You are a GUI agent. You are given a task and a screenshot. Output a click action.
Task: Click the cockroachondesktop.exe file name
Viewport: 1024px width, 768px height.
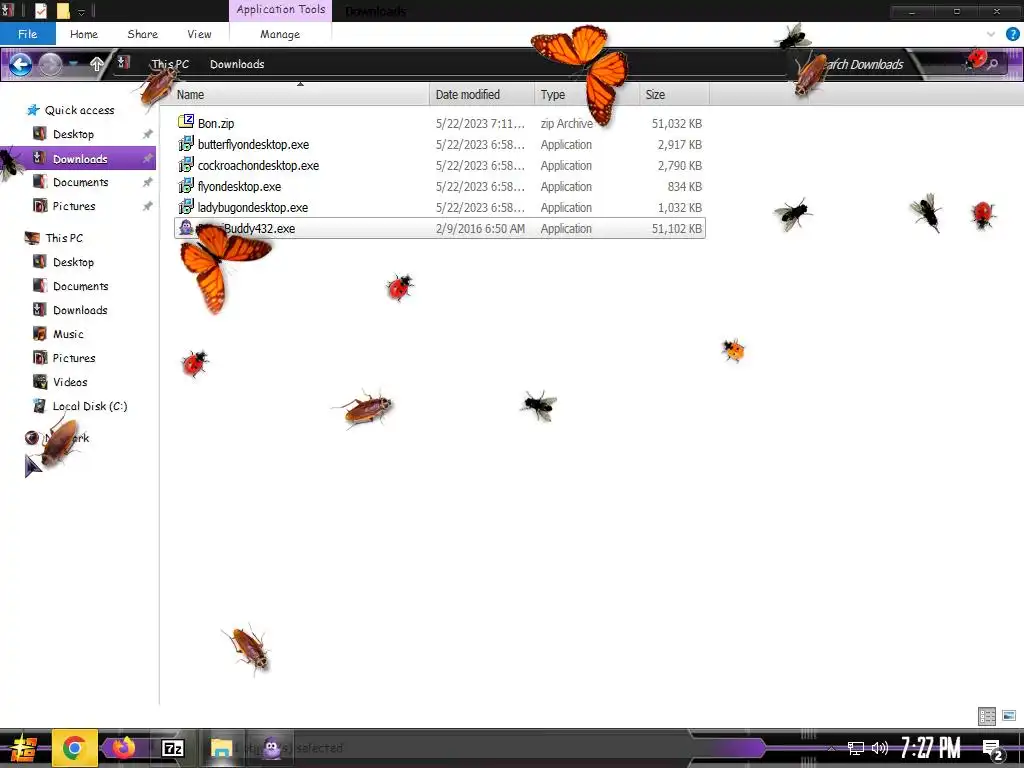click(259, 166)
